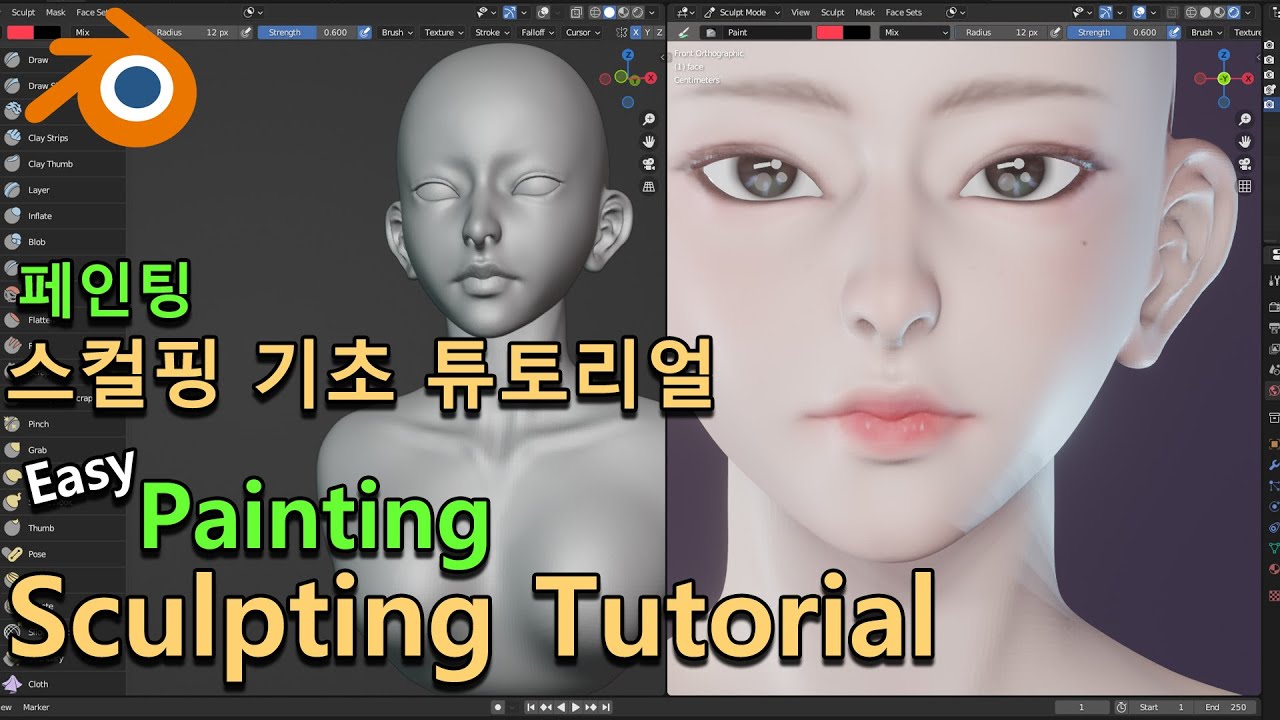The image size is (1280, 720).
Task: Open Sculpt menu in right viewport
Action: pos(832,12)
